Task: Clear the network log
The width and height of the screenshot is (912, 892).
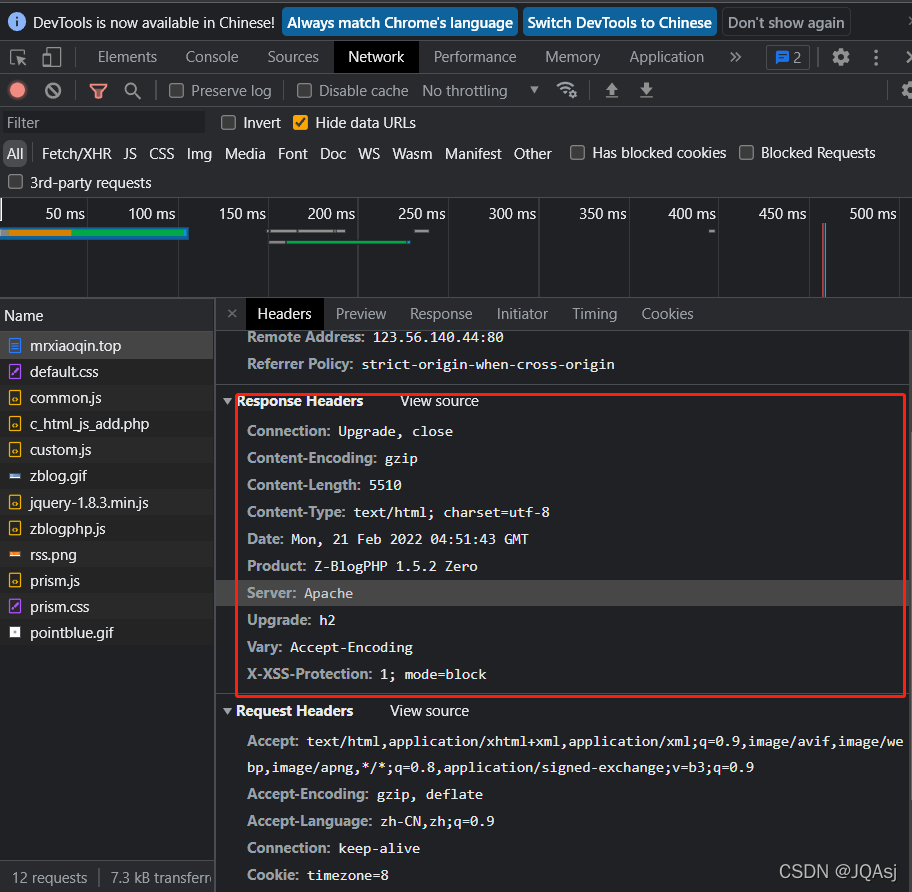Action: (x=53, y=90)
